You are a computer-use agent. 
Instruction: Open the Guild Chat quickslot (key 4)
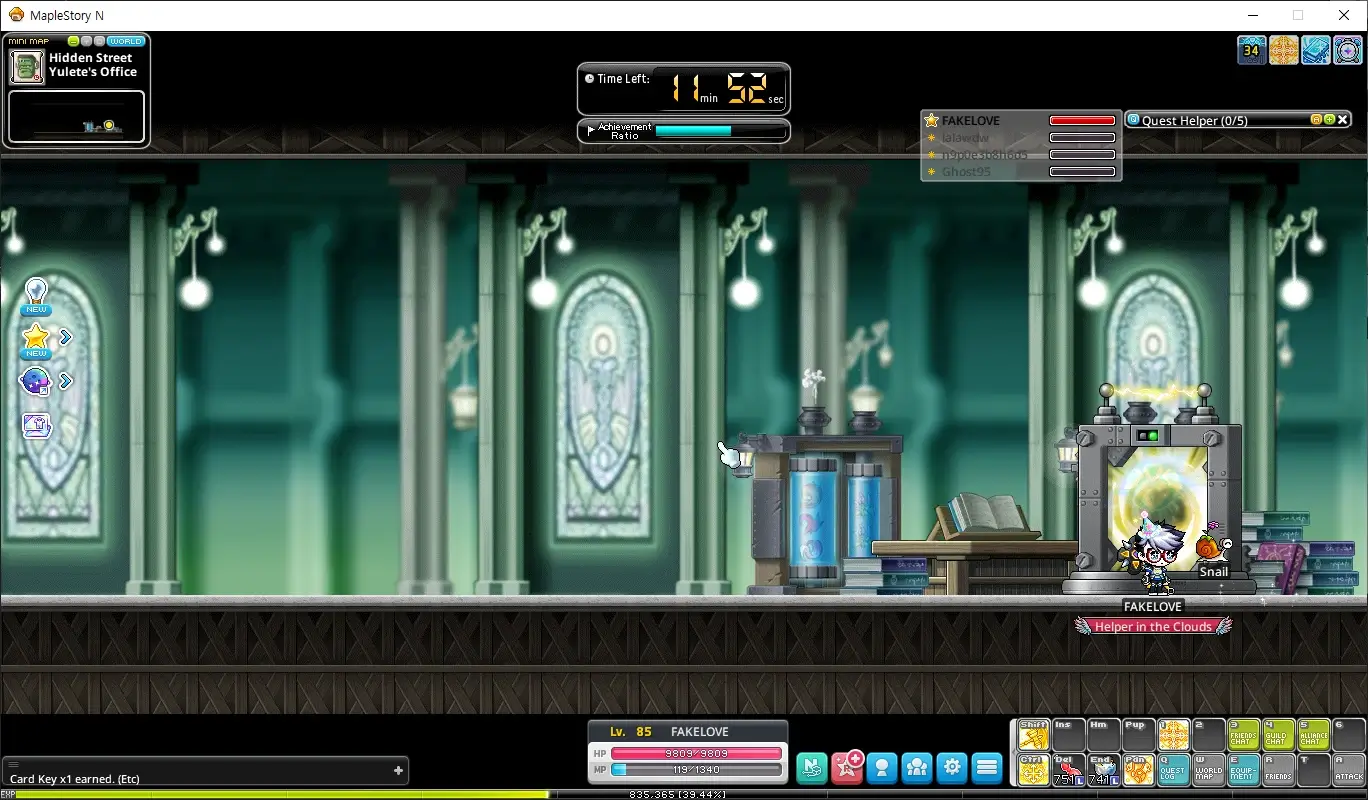coord(1278,735)
